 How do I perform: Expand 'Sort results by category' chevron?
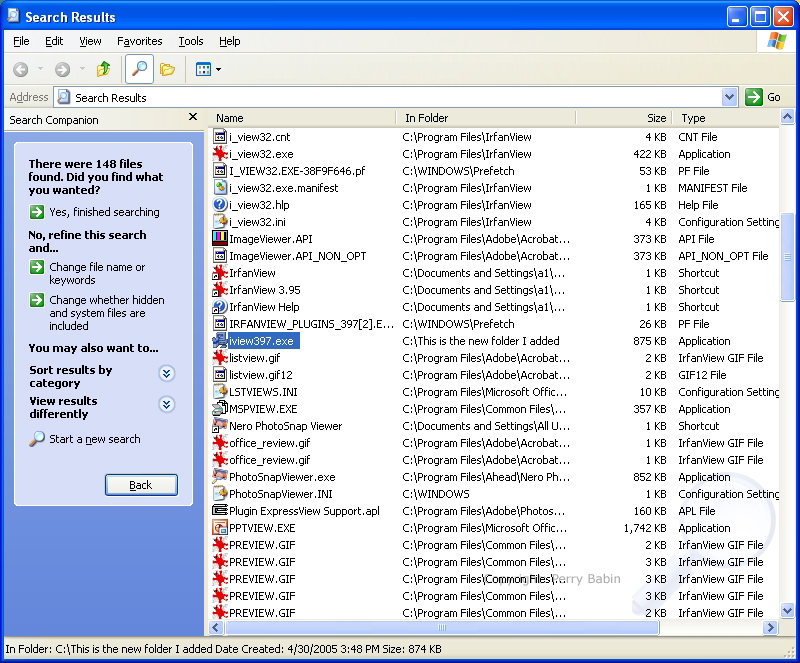(x=166, y=374)
